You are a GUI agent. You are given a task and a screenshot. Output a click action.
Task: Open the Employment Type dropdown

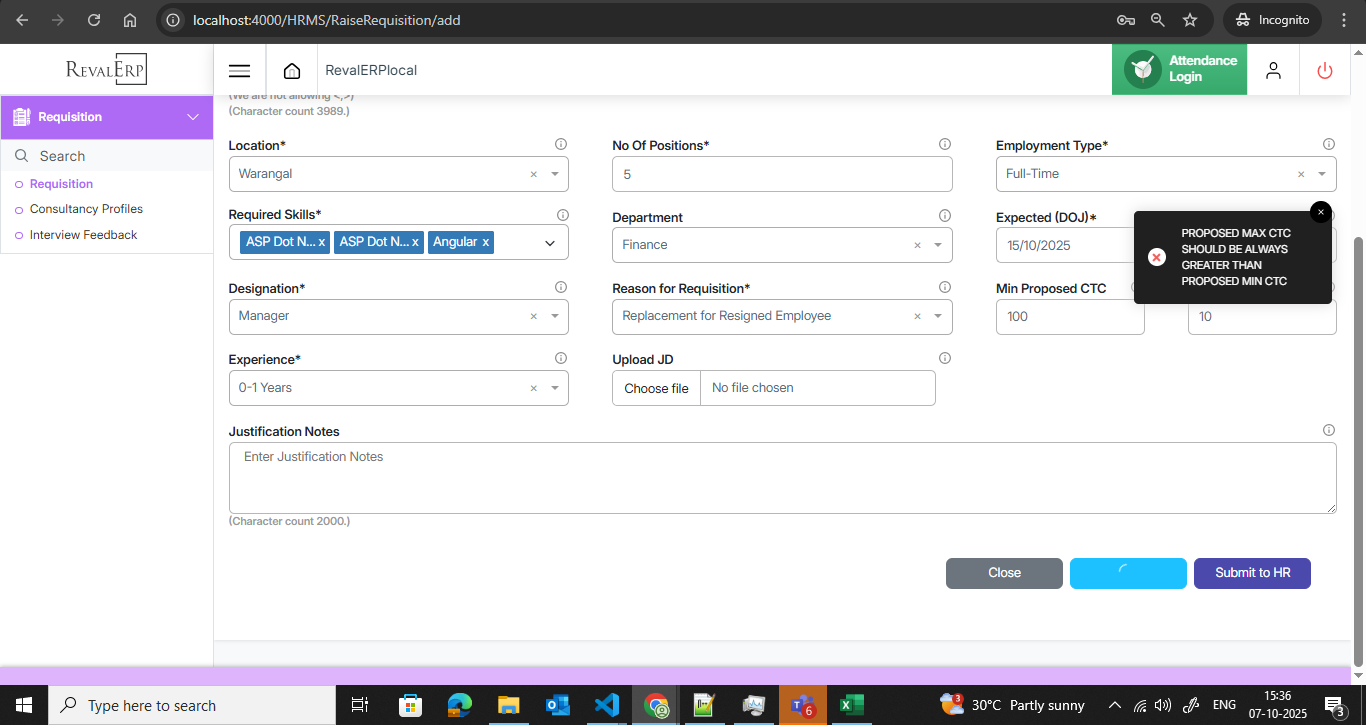(x=1322, y=174)
